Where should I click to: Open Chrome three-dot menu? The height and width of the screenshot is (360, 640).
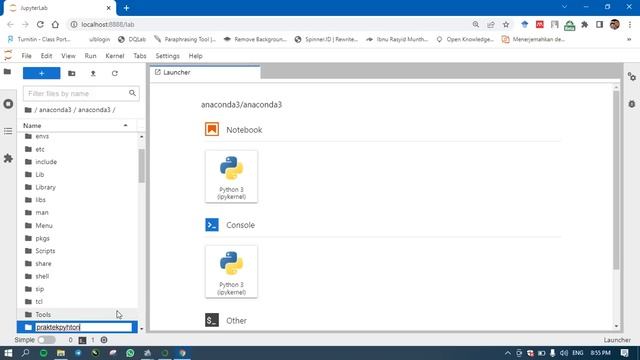[x=630, y=24]
